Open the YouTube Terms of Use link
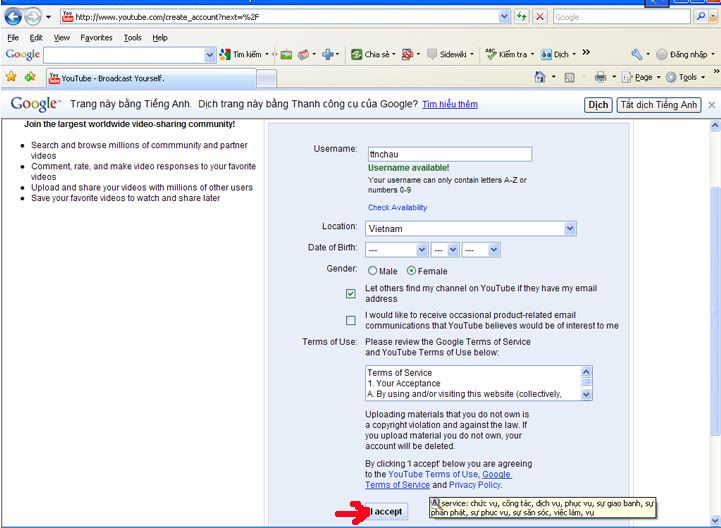Screen dimensions: 721x528 point(433,474)
